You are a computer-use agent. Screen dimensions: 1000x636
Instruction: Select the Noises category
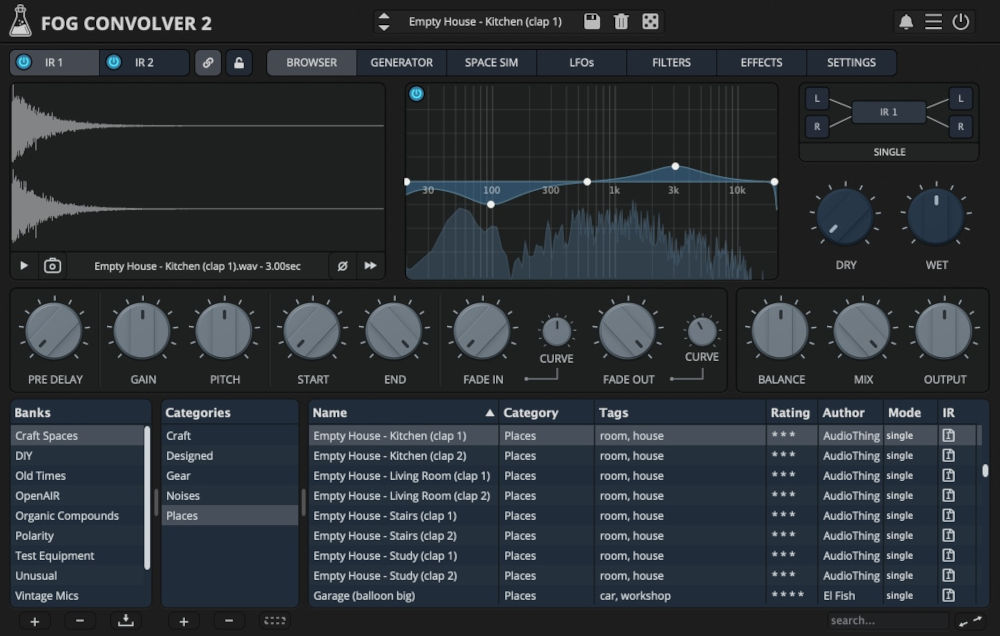click(186, 495)
